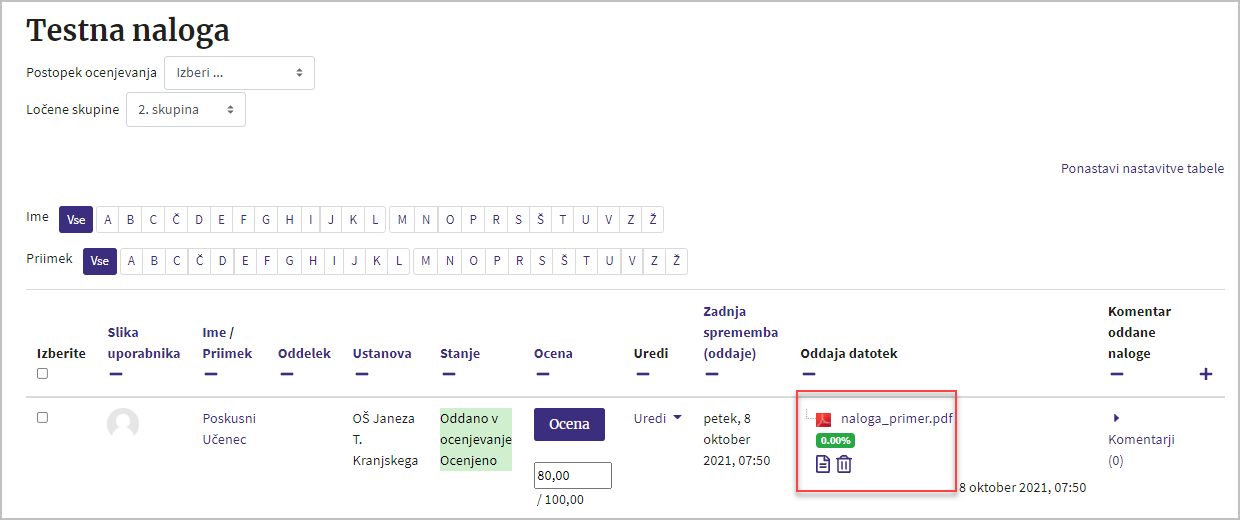
Task: Collapse the Ime / Priimek column
Action: coord(210,374)
